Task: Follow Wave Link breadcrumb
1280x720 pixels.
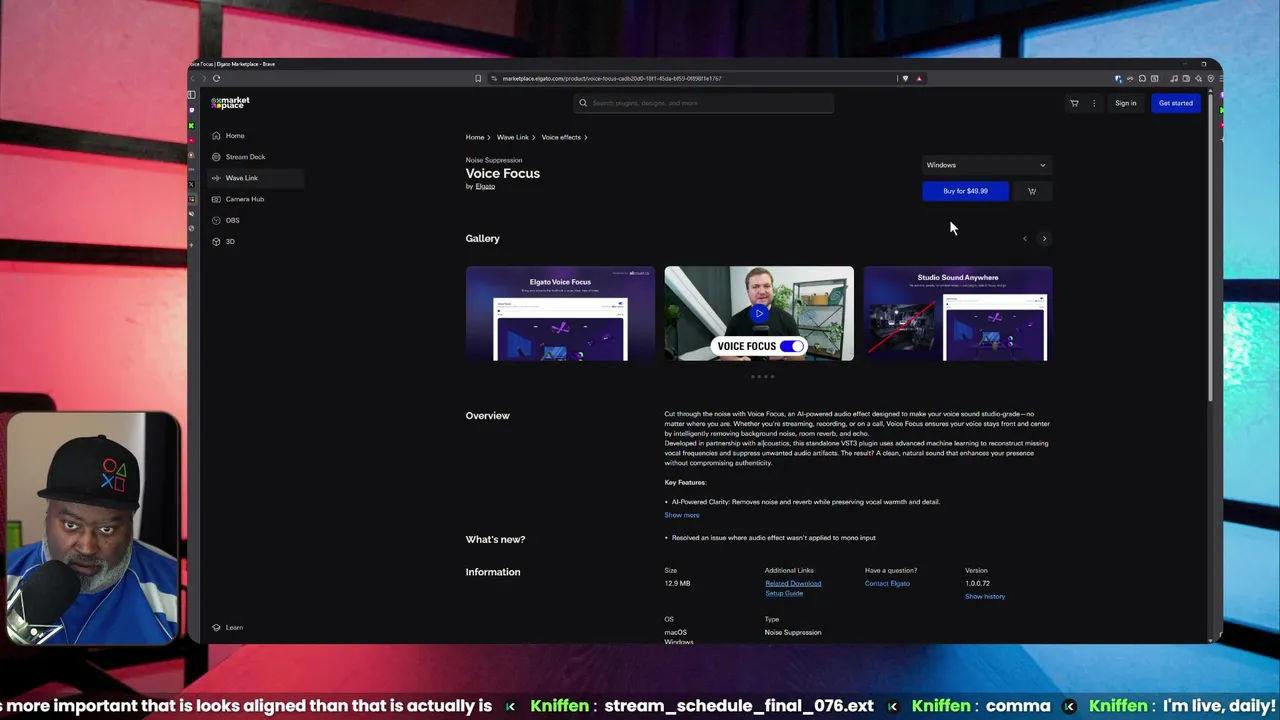Action: pos(512,137)
